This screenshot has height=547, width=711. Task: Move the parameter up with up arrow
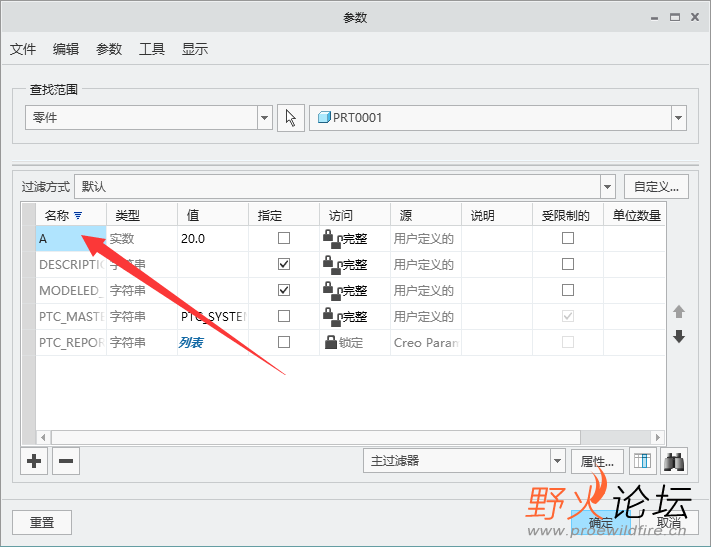click(x=679, y=312)
